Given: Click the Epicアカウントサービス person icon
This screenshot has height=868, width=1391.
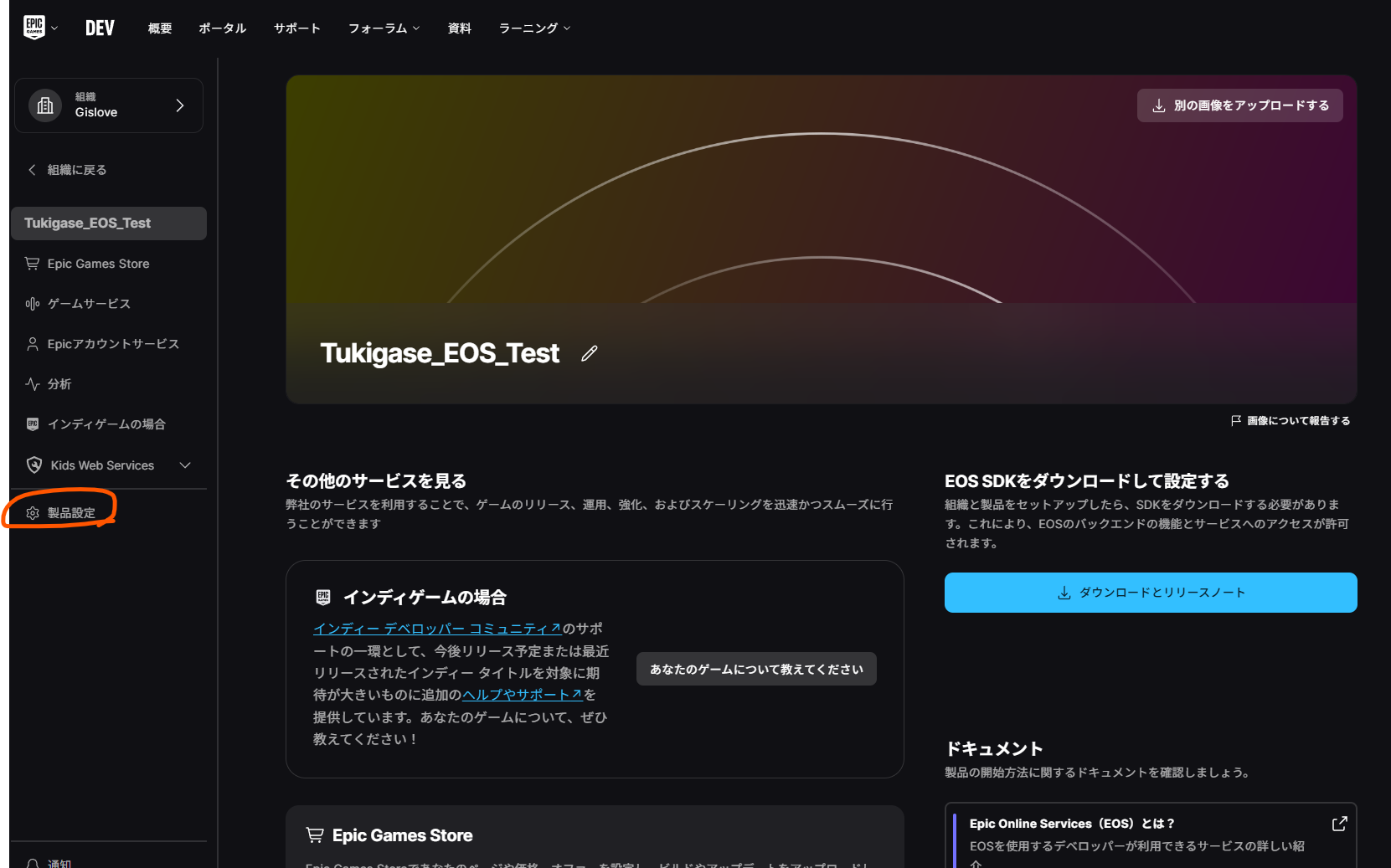Looking at the screenshot, I should [32, 344].
